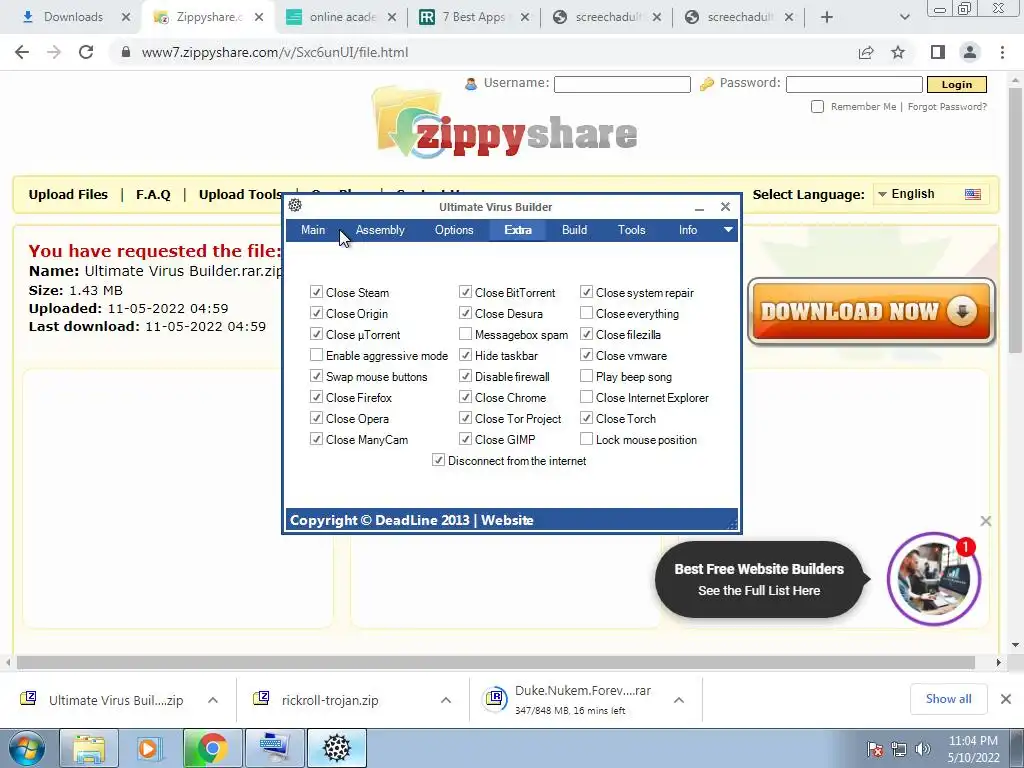Click the share page icon in address bar
Image resolution: width=1024 pixels, height=768 pixels.
click(866, 52)
